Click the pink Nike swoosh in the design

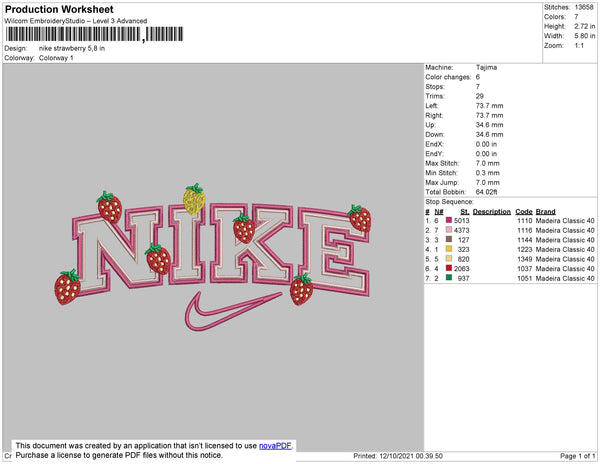point(233,311)
